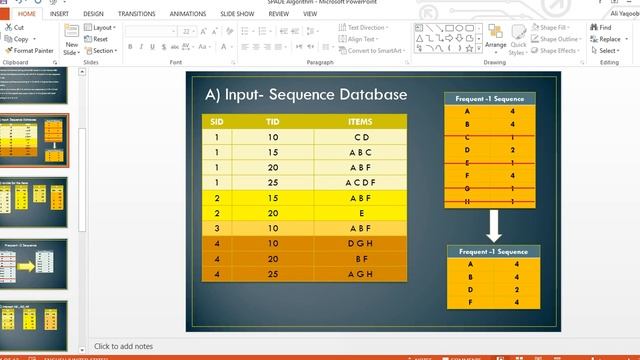Reset the slide formatting
This screenshot has height=360, width=640.
[x=96, y=39]
